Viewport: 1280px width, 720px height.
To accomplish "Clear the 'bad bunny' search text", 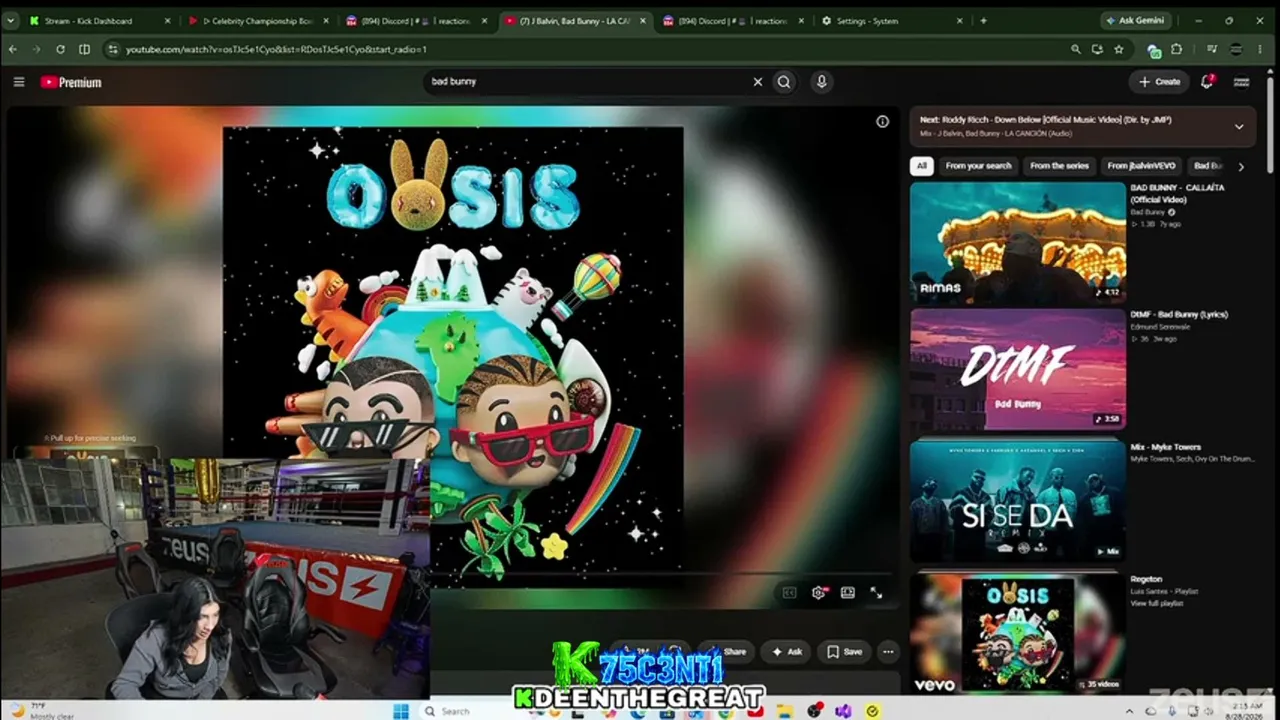I will pos(757,82).
